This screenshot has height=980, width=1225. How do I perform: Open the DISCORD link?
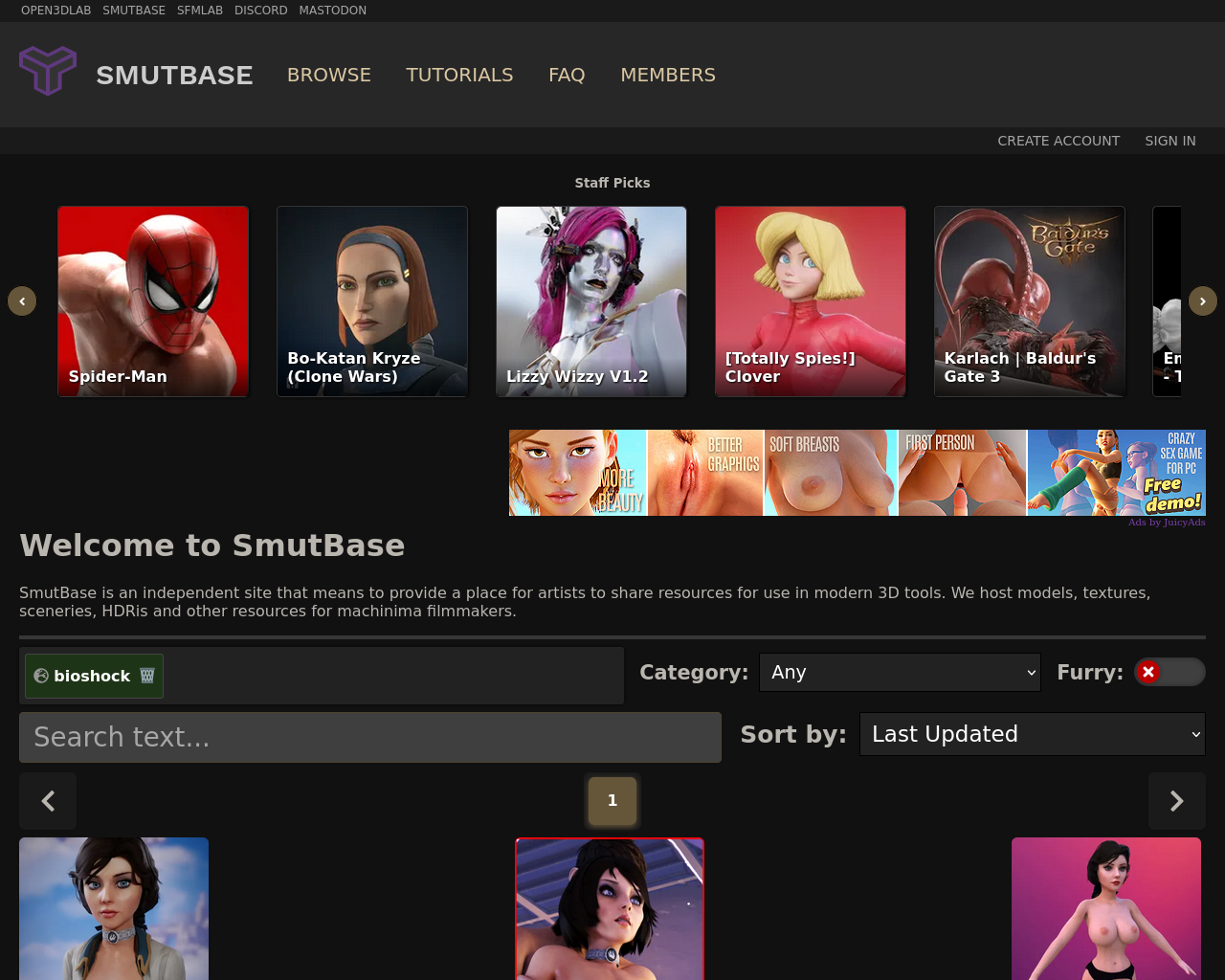pyautogui.click(x=261, y=11)
